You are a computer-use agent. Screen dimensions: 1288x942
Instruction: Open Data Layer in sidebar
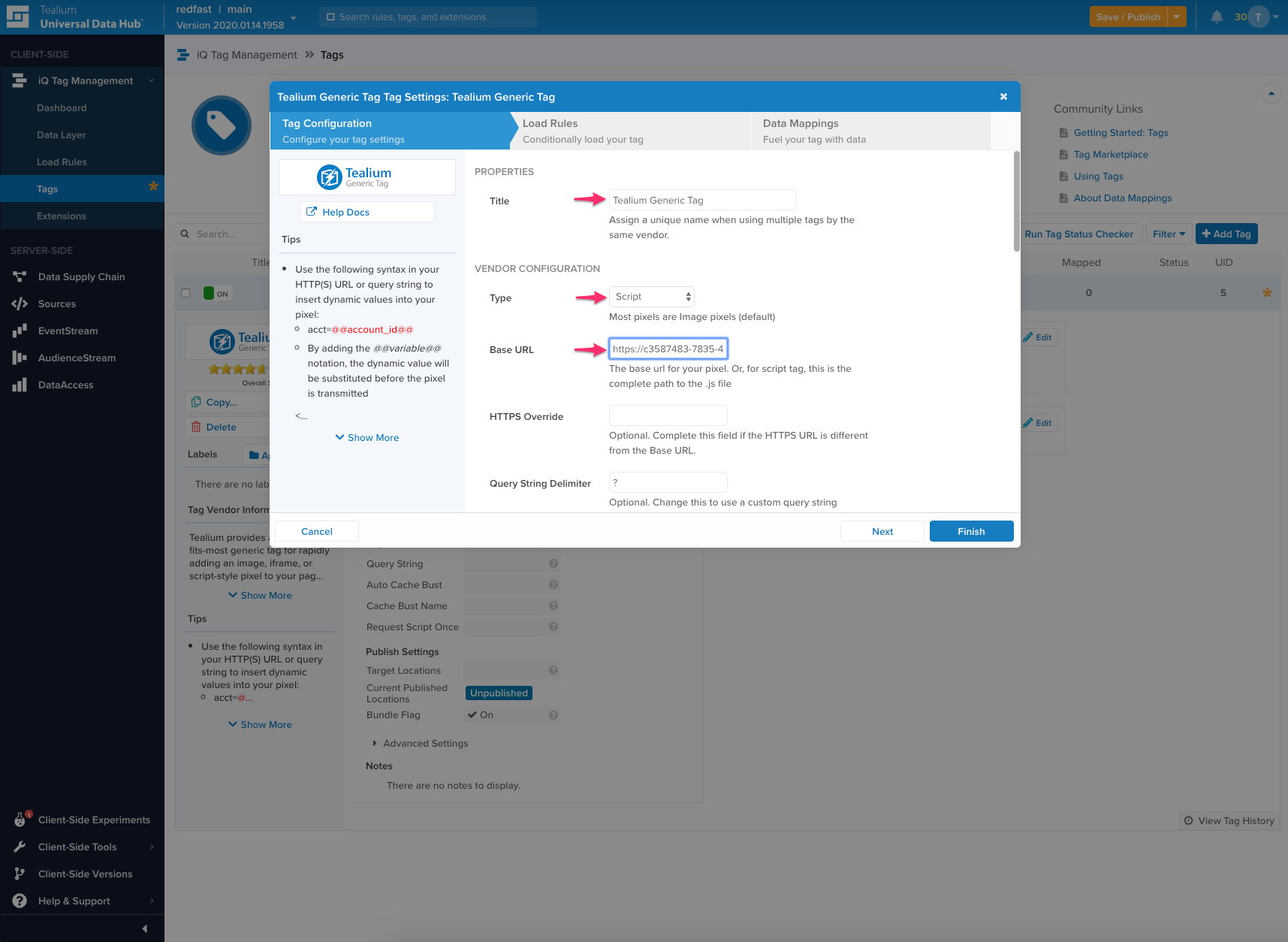click(x=62, y=135)
